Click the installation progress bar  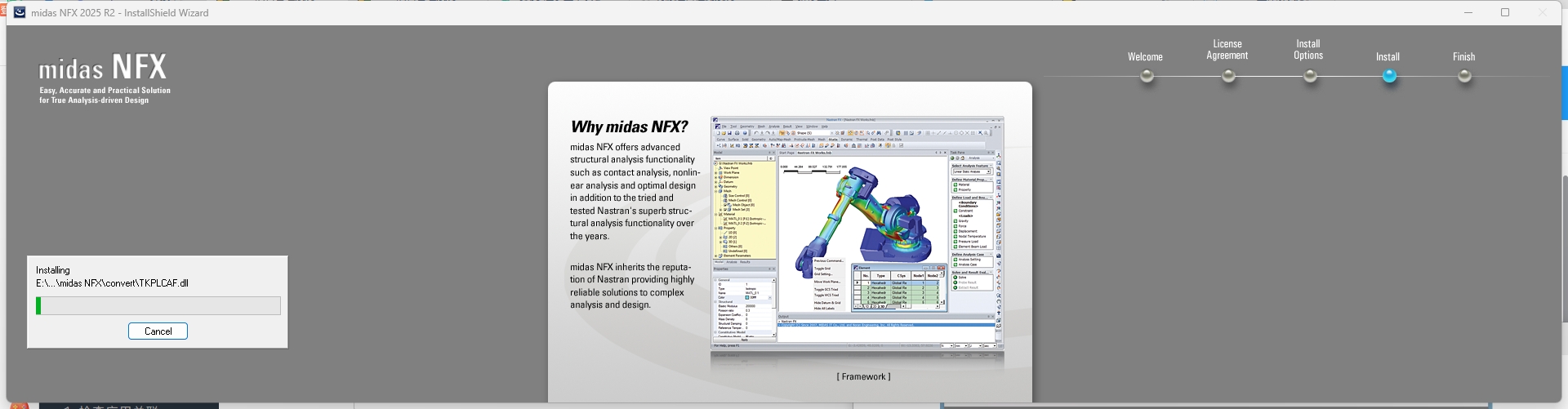pos(158,305)
